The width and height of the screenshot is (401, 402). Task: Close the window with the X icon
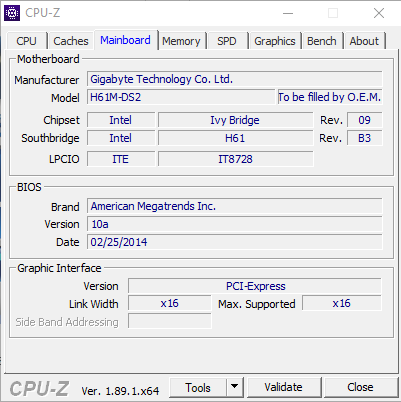(379, 13)
